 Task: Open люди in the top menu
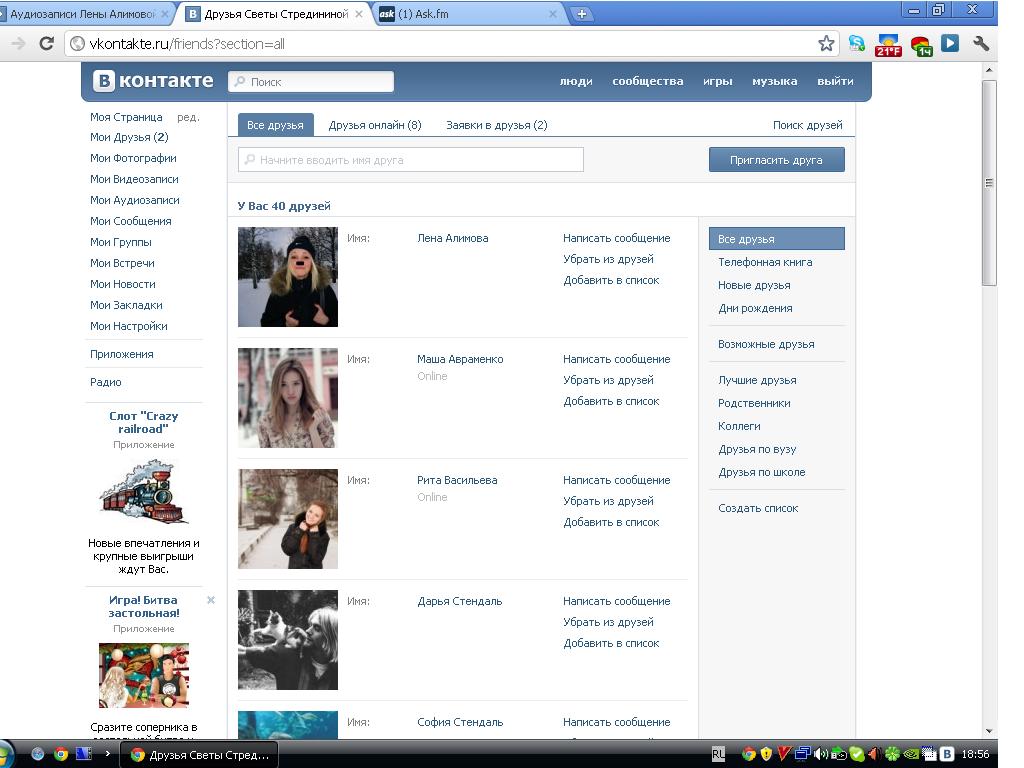click(576, 81)
